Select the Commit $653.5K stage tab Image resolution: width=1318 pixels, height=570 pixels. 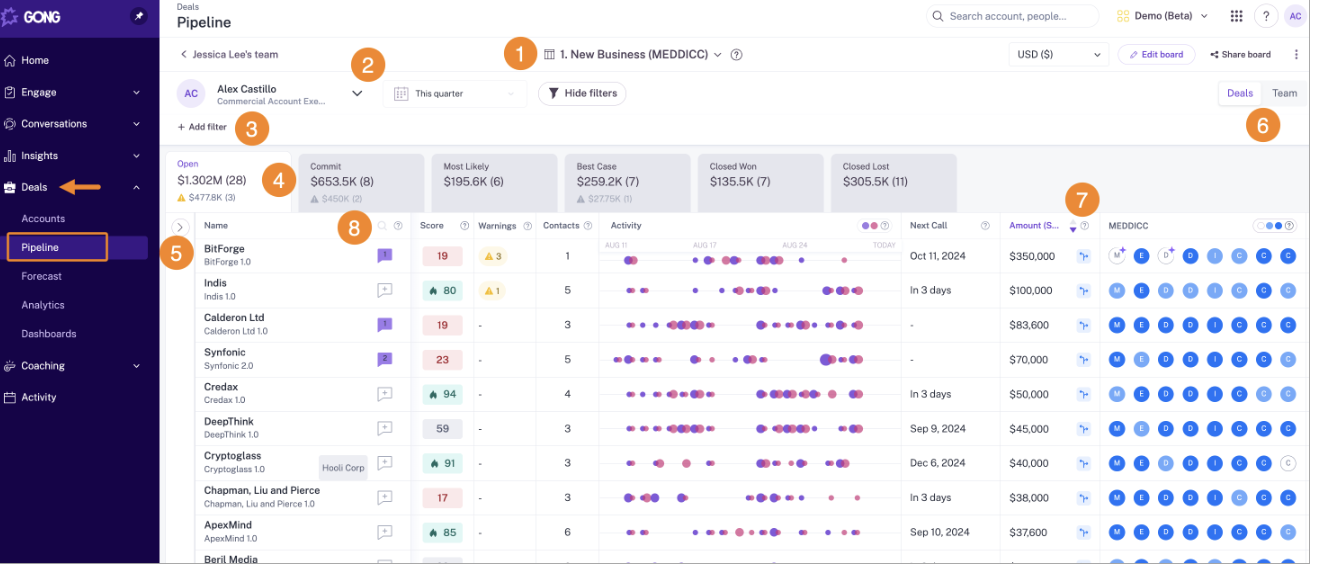[361, 182]
